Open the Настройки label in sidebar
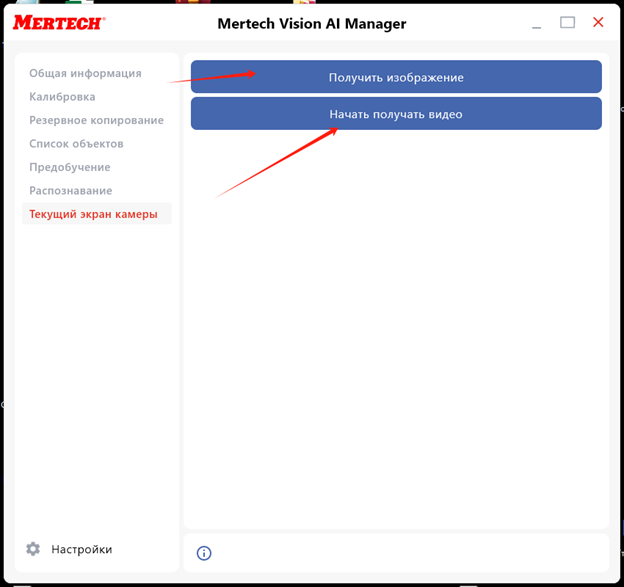Image resolution: width=624 pixels, height=587 pixels. (x=82, y=549)
